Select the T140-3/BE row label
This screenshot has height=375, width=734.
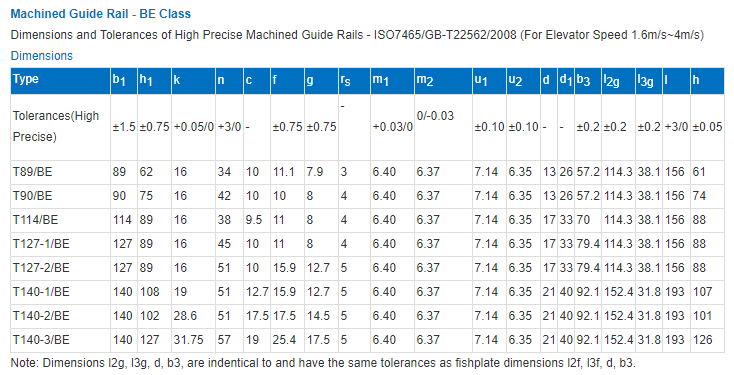41,340
